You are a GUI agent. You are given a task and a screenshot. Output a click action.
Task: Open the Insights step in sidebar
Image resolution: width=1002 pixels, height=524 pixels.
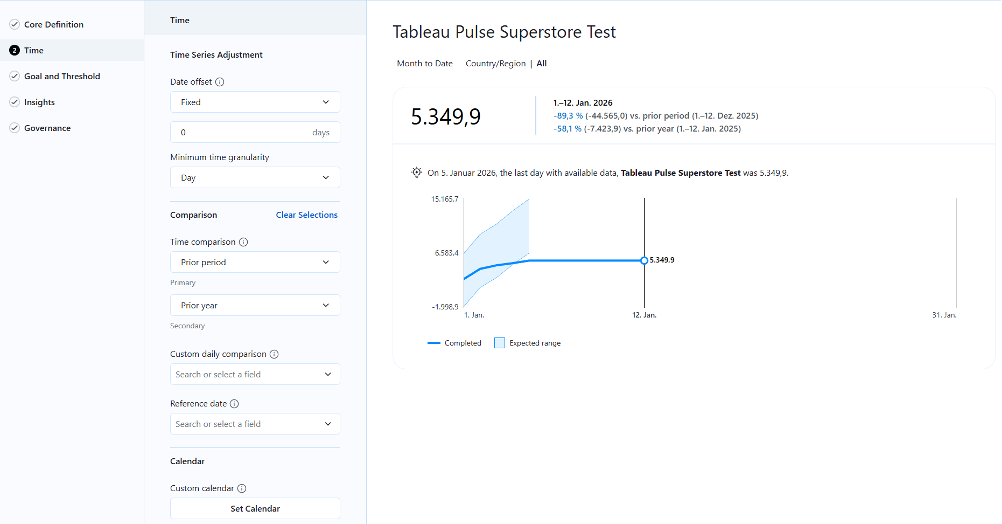click(40, 102)
